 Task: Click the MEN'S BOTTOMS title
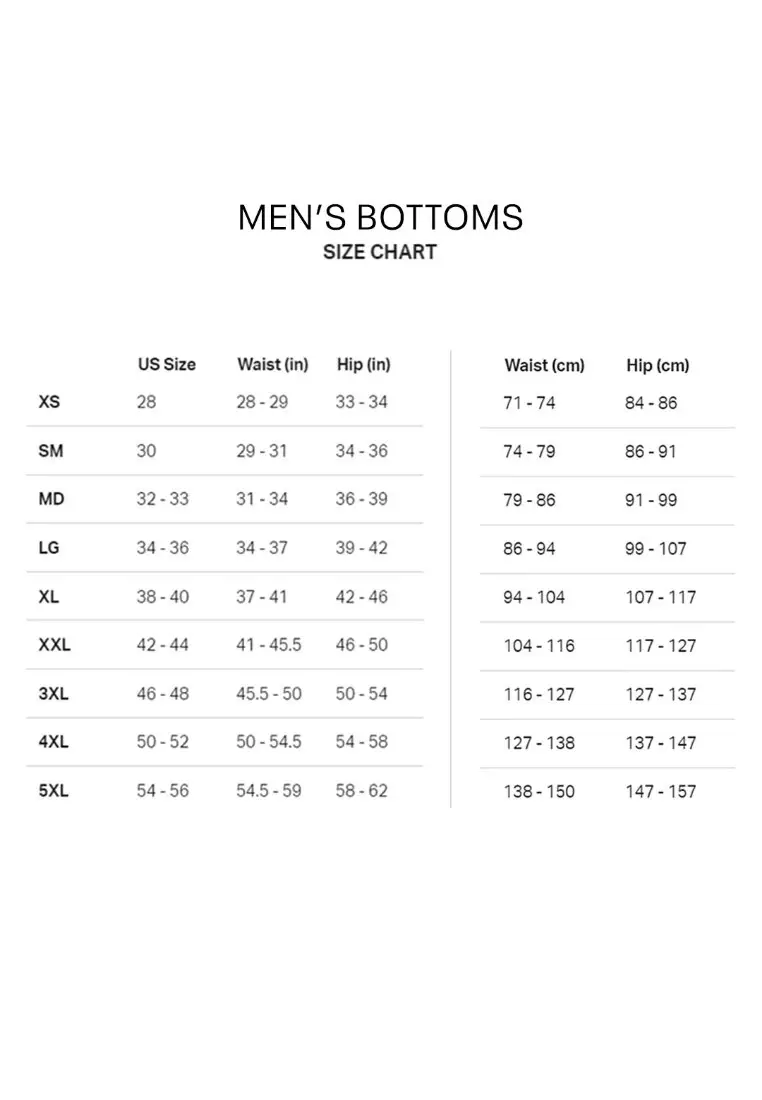coord(380,217)
